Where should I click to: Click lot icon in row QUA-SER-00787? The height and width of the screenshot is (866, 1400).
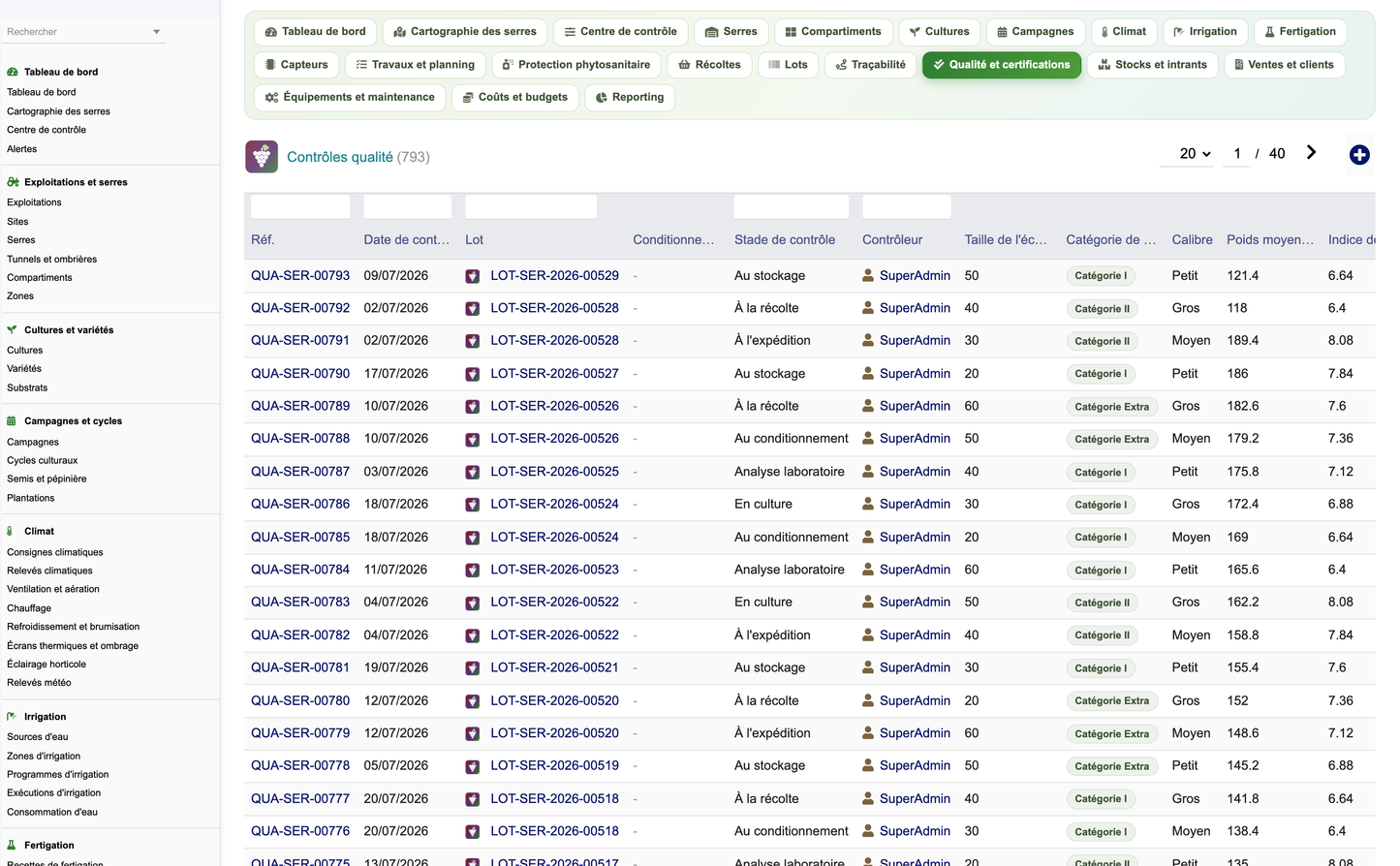(472, 472)
